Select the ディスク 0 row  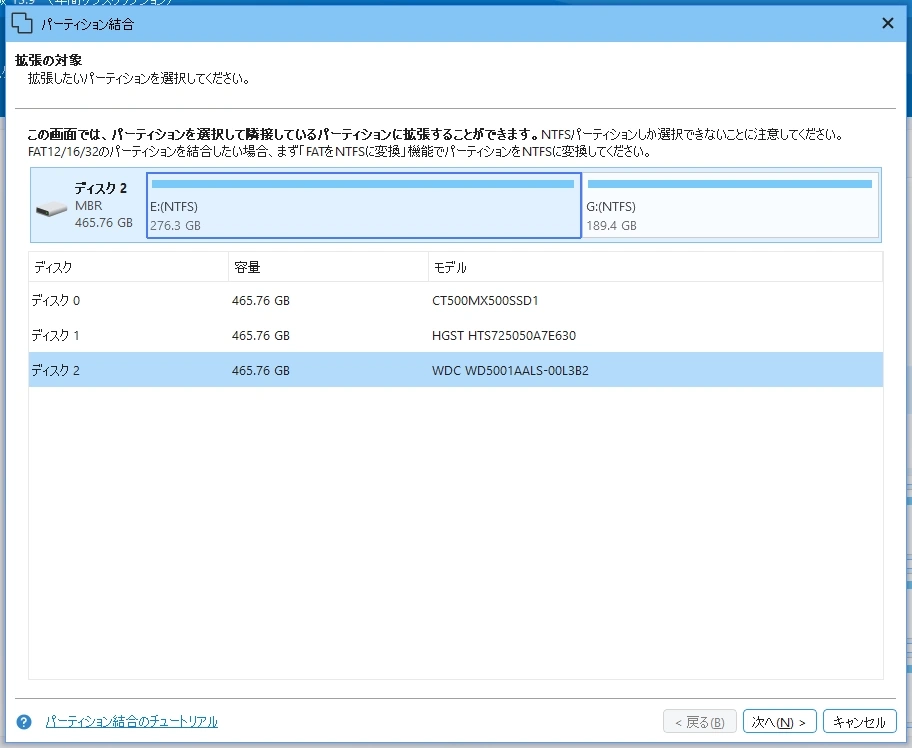pos(455,300)
